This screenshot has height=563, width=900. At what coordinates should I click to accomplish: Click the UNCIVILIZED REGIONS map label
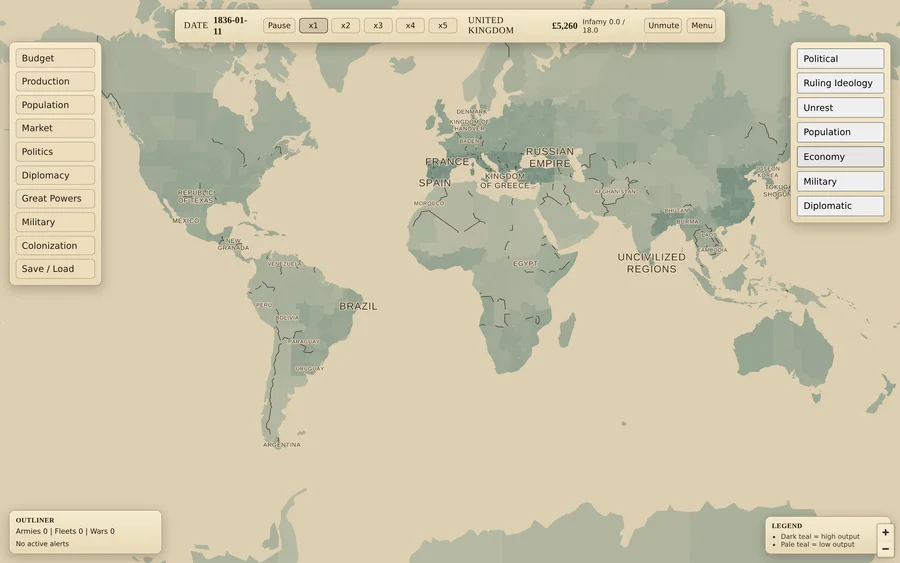651,263
